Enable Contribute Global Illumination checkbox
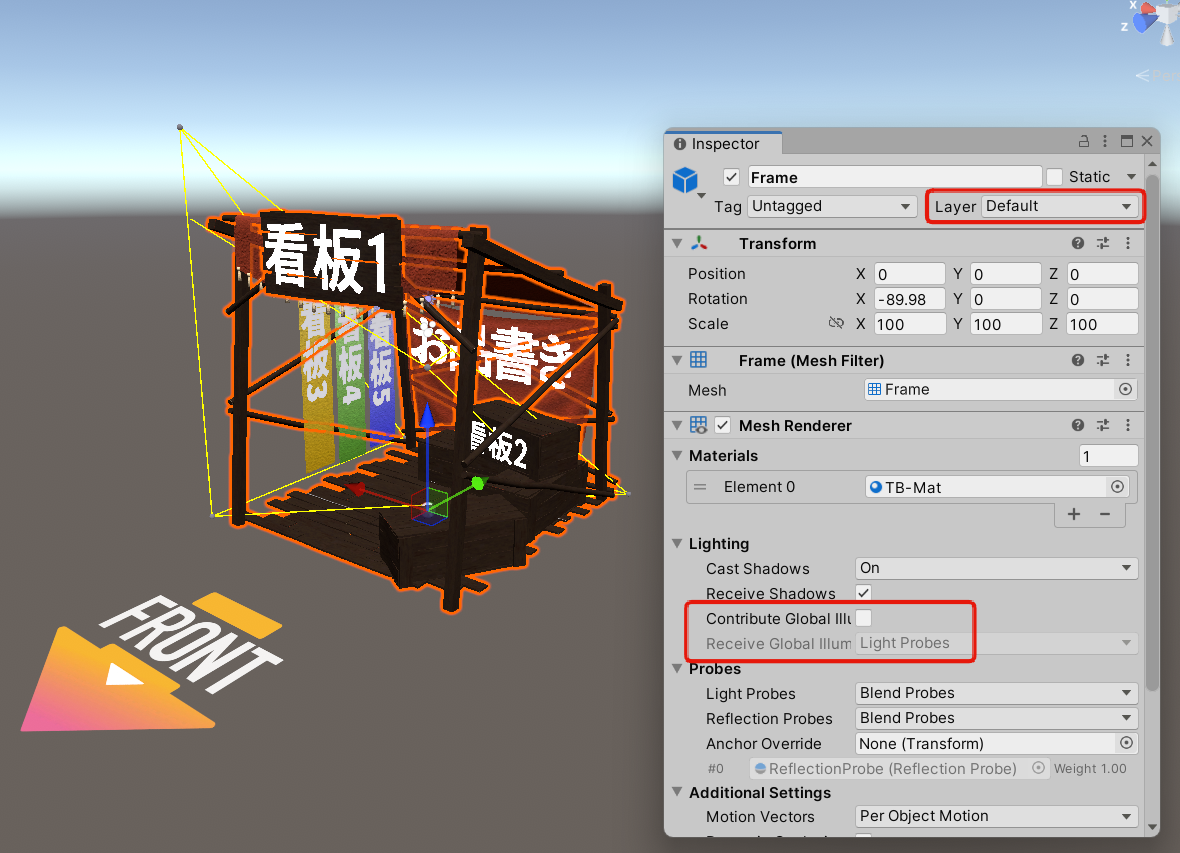This screenshot has height=853, width=1180. 863,618
